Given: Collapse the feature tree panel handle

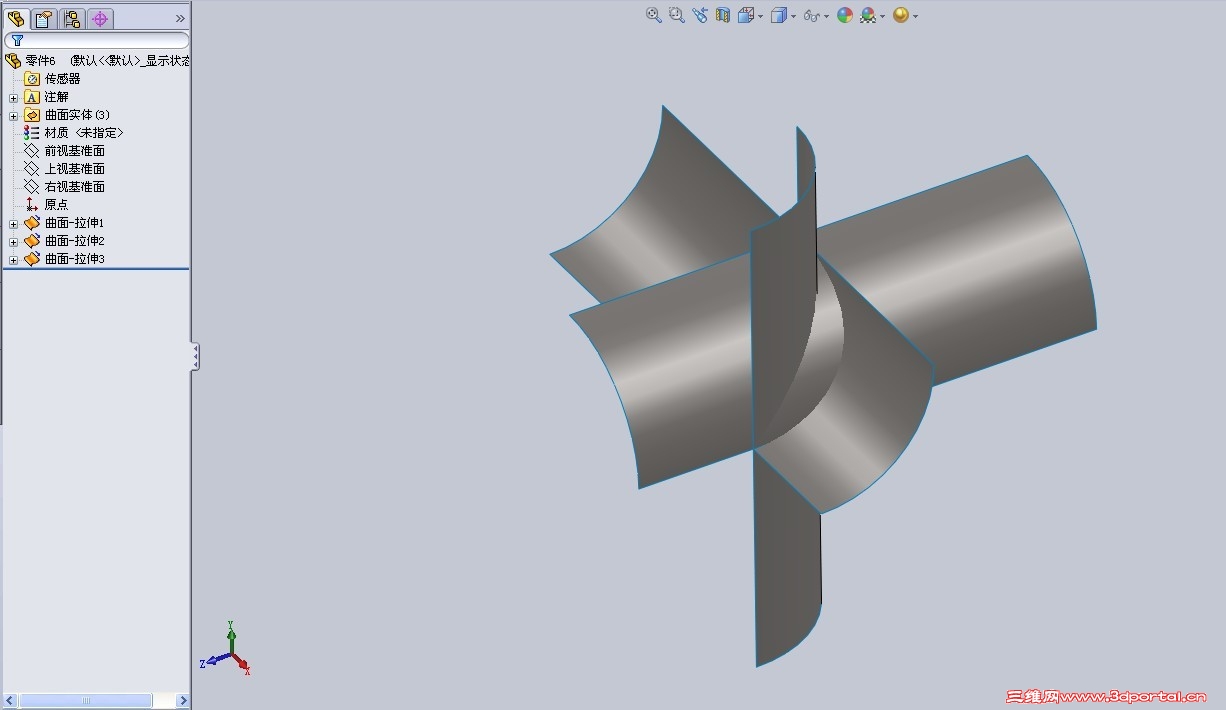Looking at the screenshot, I should [x=196, y=356].
